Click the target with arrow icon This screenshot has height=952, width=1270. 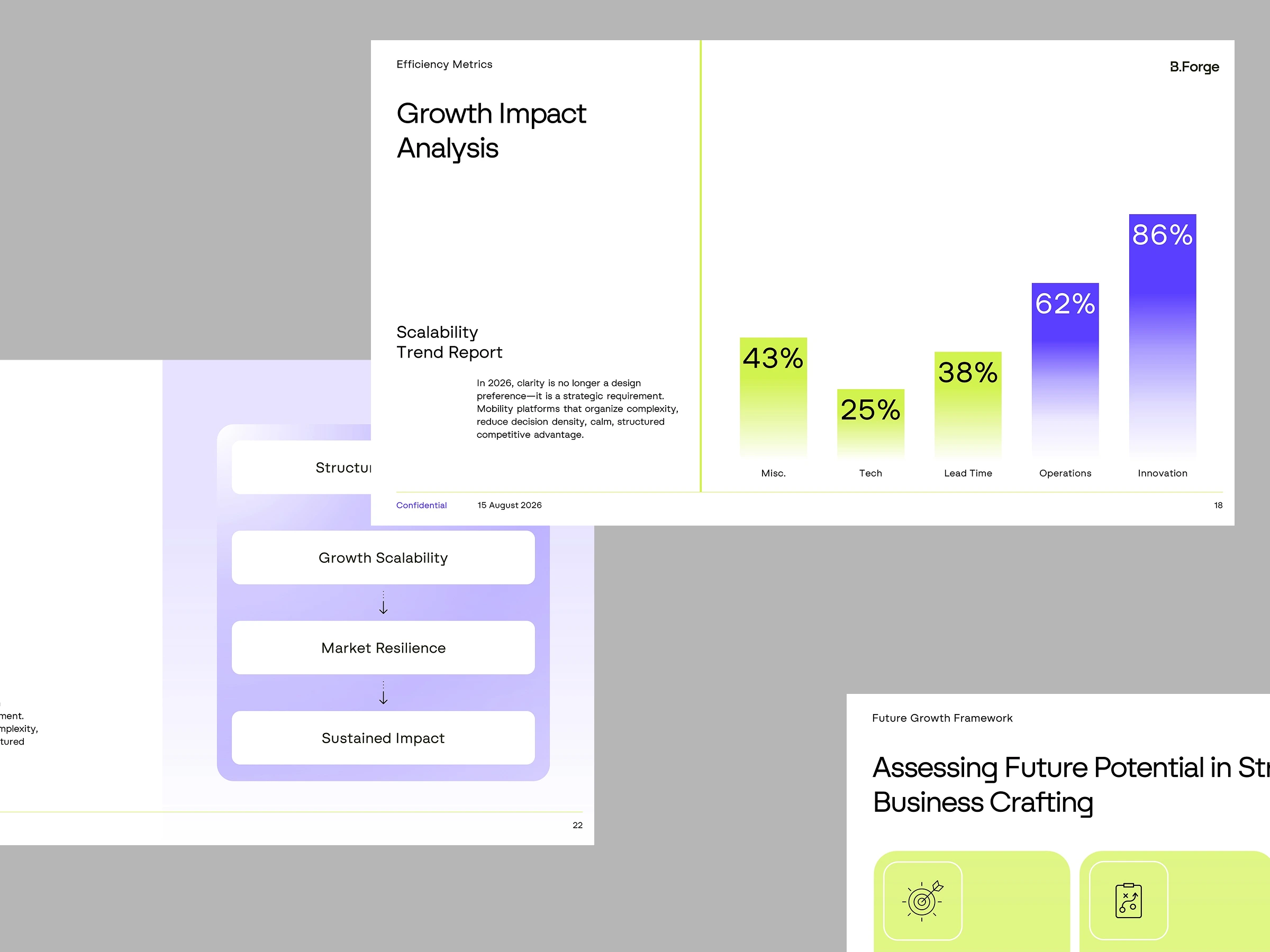(923, 901)
